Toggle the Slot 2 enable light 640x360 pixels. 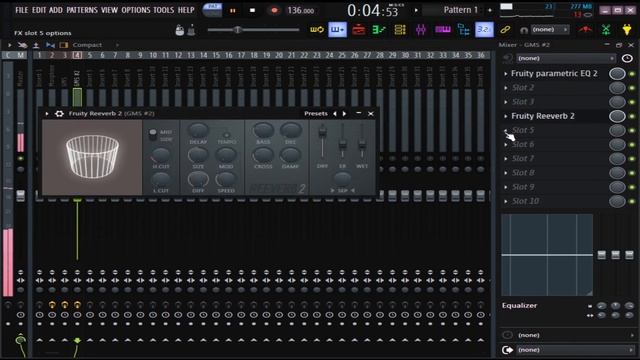tap(632, 88)
